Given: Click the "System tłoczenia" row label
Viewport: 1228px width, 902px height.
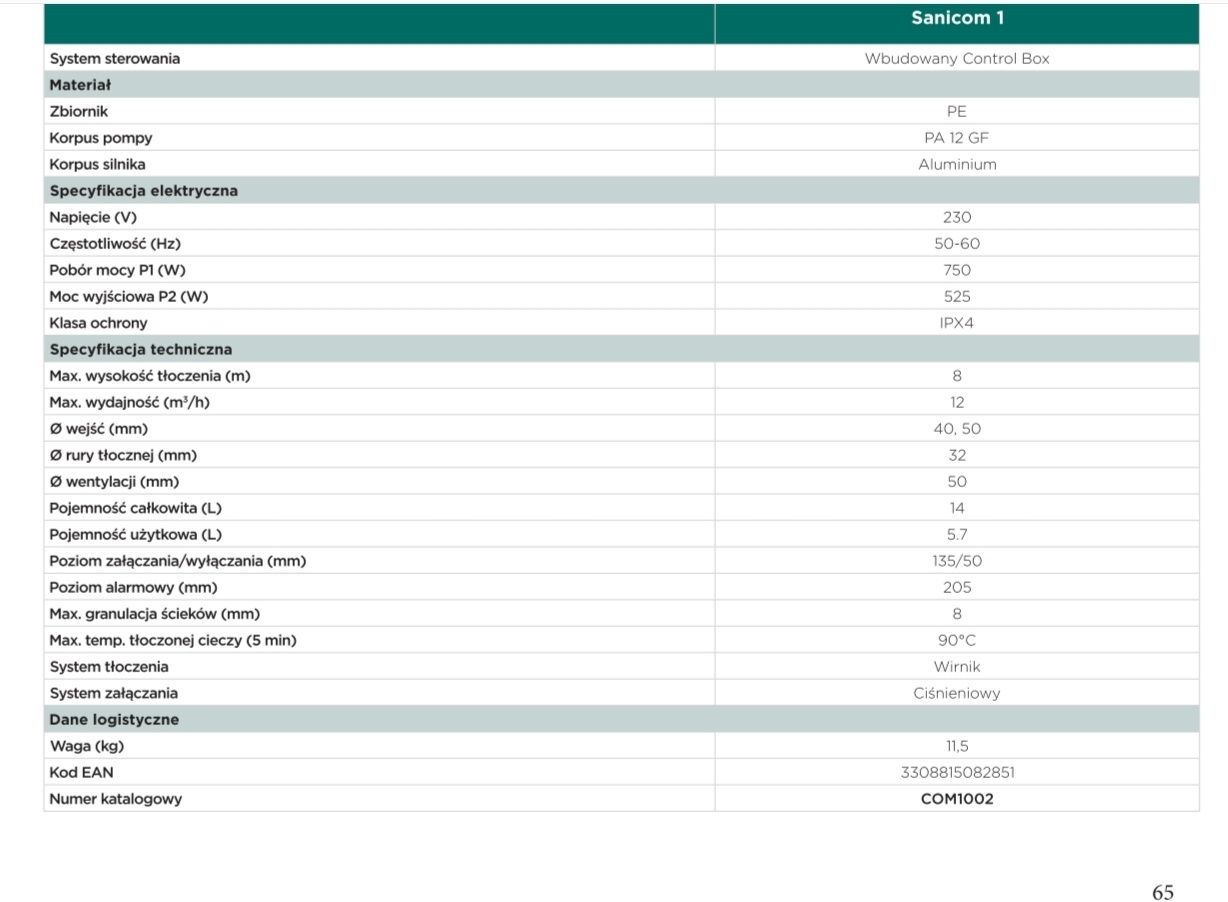Looking at the screenshot, I should [x=109, y=667].
